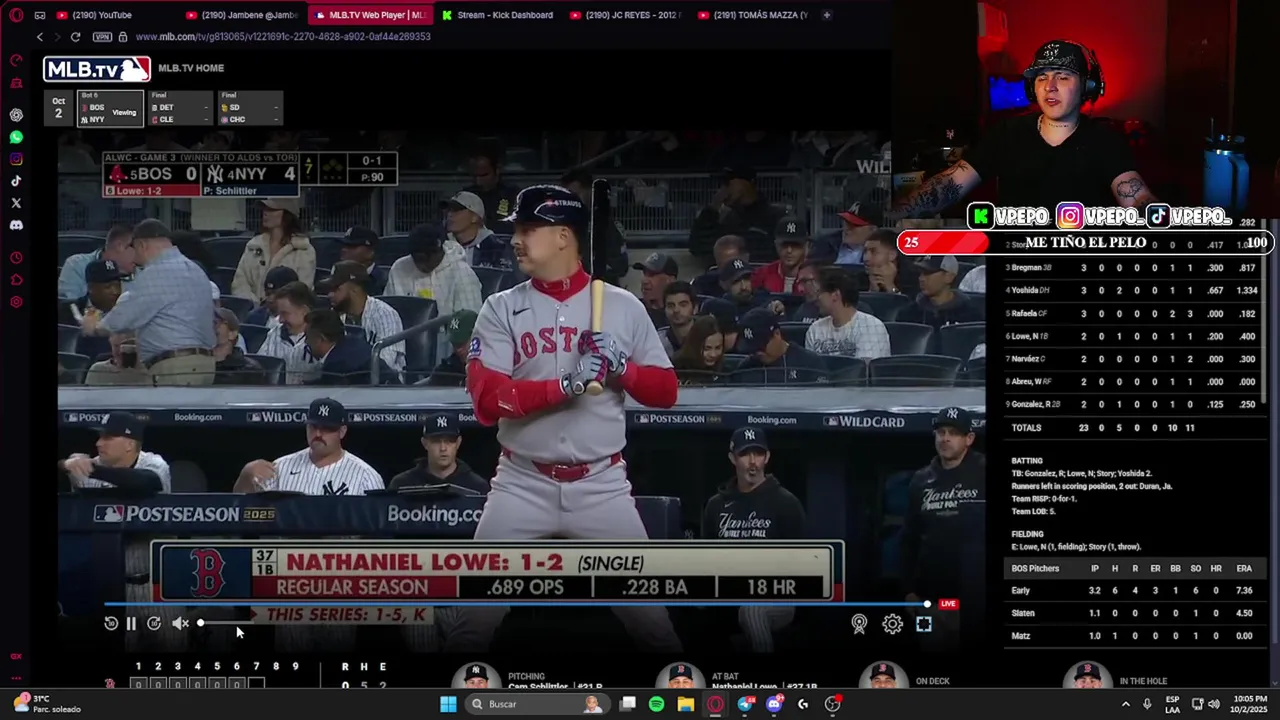The width and height of the screenshot is (1280, 720).
Task: Go to MLB.TV HOME link
Action: tap(191, 68)
